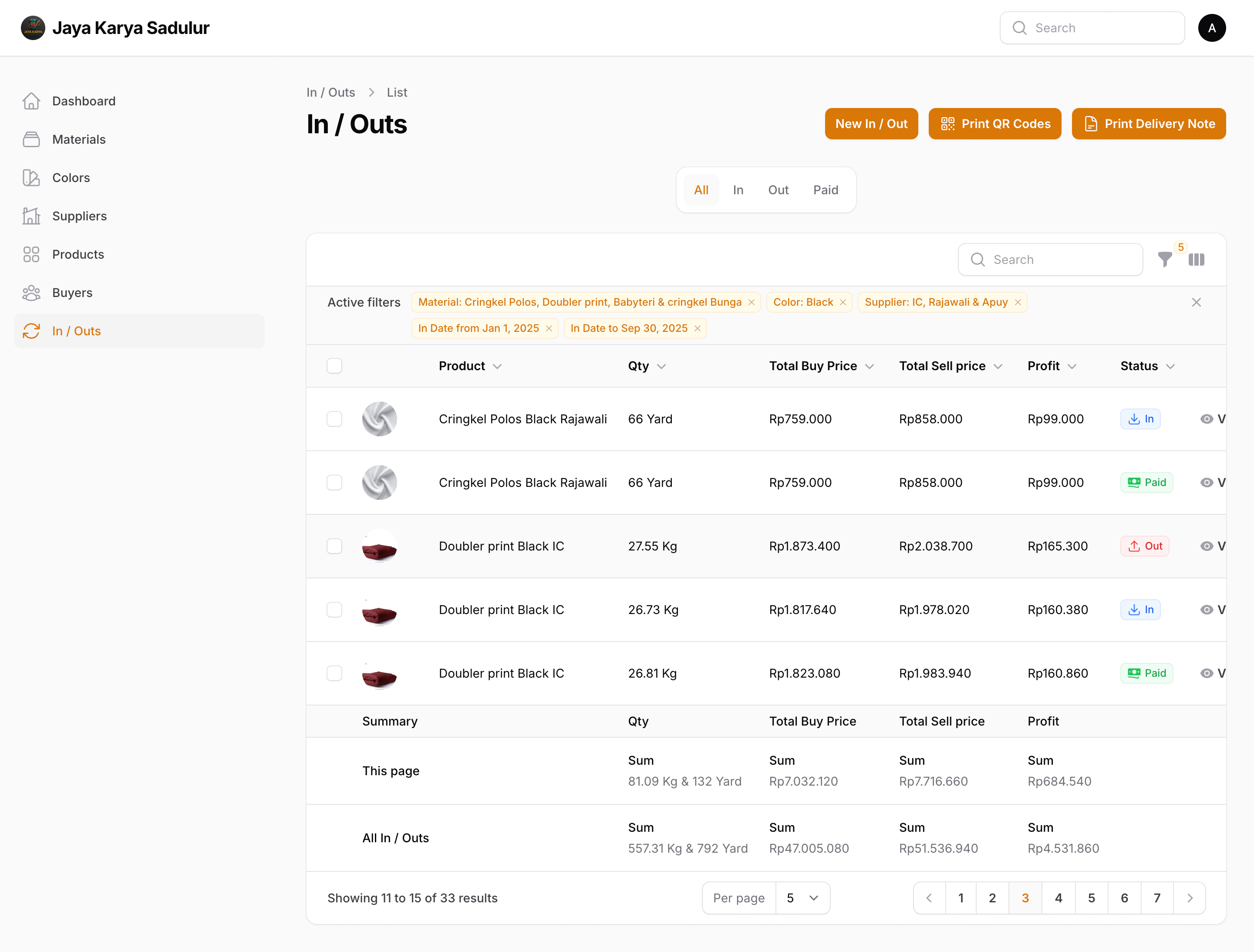The height and width of the screenshot is (952, 1254).
Task: Click the New In / Out button
Action: click(x=871, y=124)
